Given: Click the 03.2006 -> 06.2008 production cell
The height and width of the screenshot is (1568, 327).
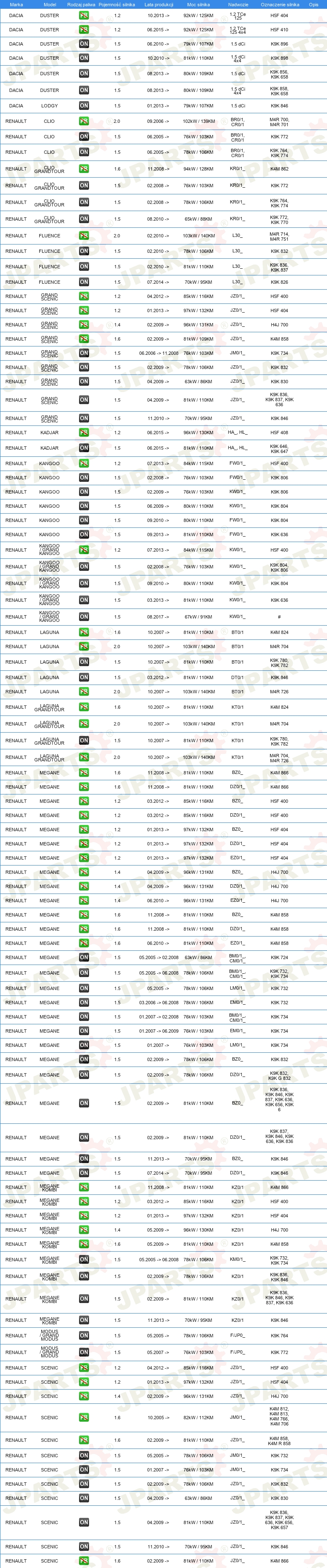Looking at the screenshot, I should coord(159,1003).
